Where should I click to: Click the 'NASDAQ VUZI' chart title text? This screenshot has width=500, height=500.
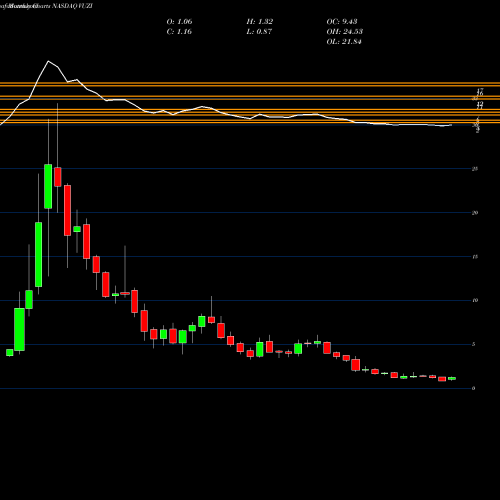click(72, 6)
